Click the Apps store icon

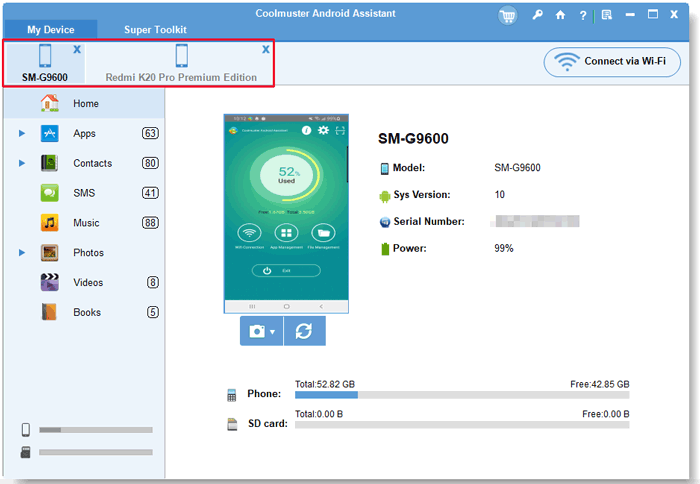[x=50, y=134]
